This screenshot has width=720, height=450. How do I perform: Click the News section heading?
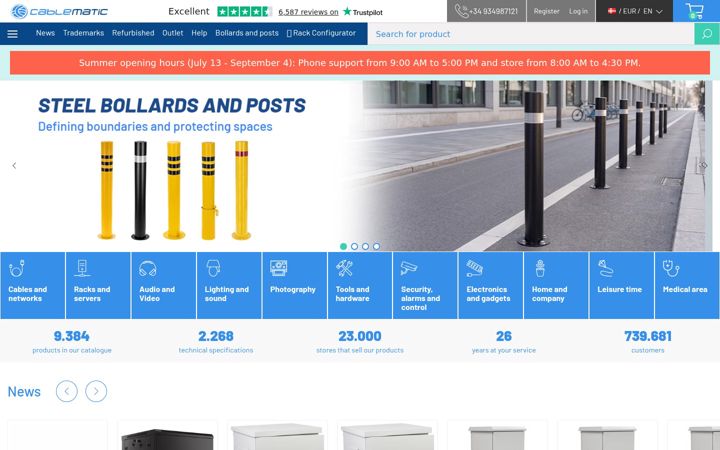click(x=24, y=392)
